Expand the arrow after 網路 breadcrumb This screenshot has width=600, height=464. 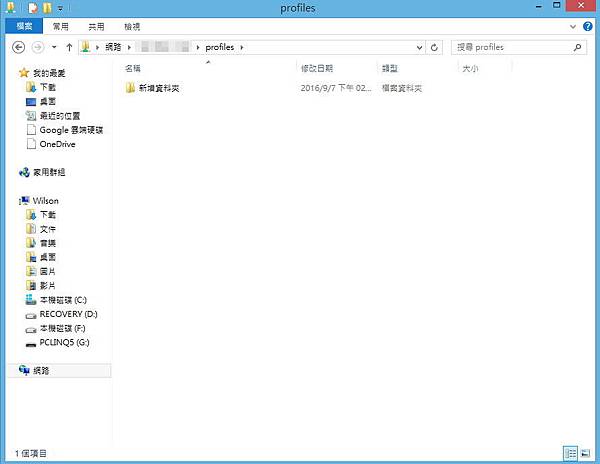pos(129,47)
